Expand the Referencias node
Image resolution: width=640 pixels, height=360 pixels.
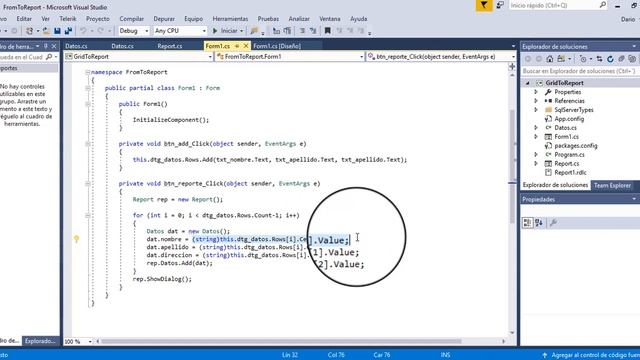(x=536, y=101)
